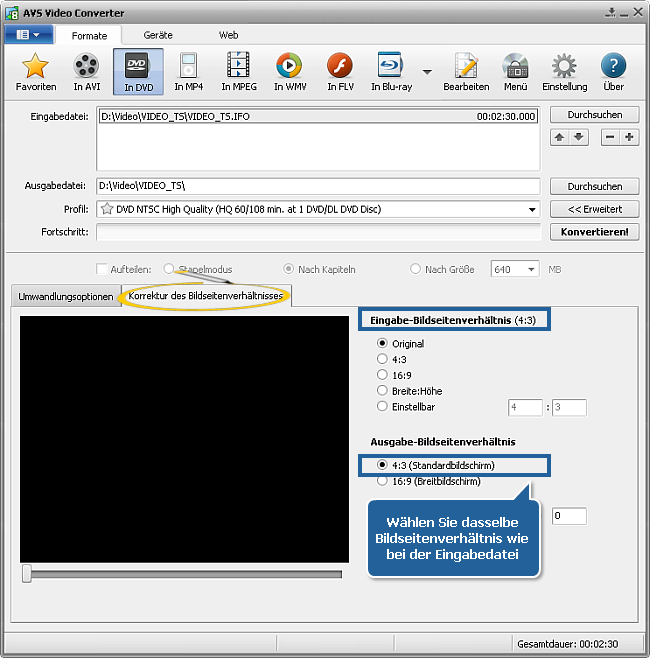This screenshot has width=650, height=658.
Task: Click the numeric field showing 0
Action: tap(569, 516)
